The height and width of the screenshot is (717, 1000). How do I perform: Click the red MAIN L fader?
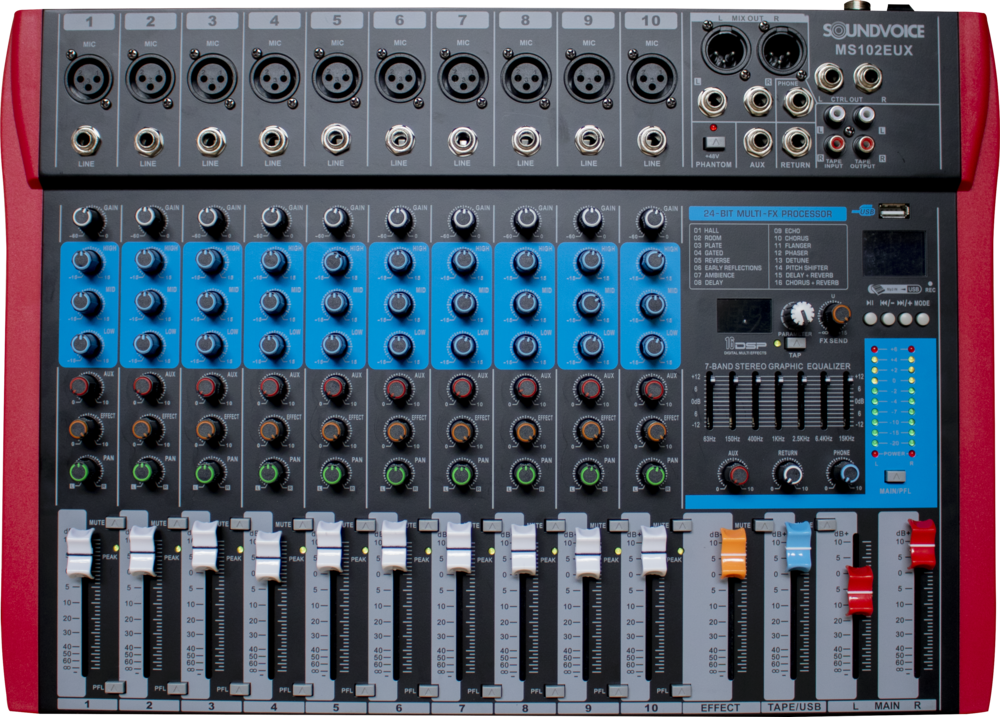pyautogui.click(x=859, y=590)
